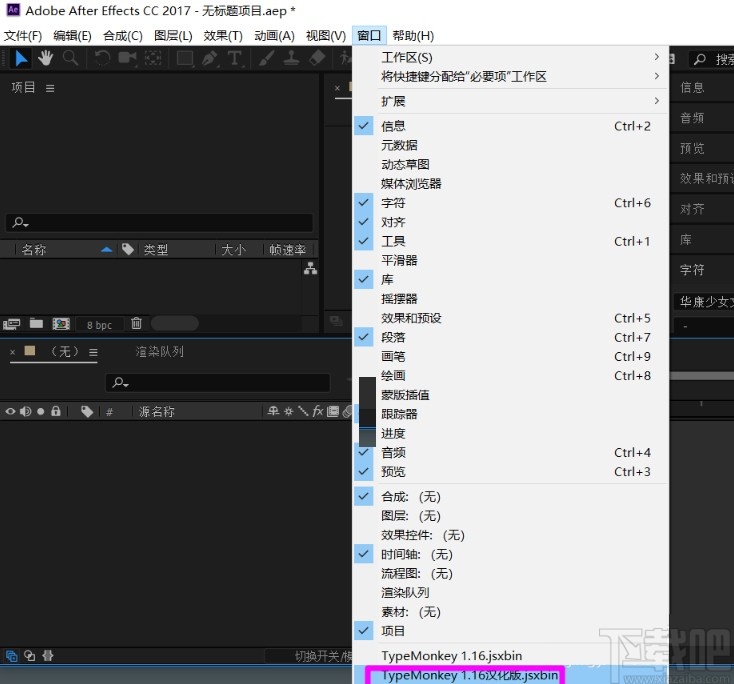734x684 pixels.
Task: Sort project items by 名称 arrow
Action: pyautogui.click(x=106, y=250)
